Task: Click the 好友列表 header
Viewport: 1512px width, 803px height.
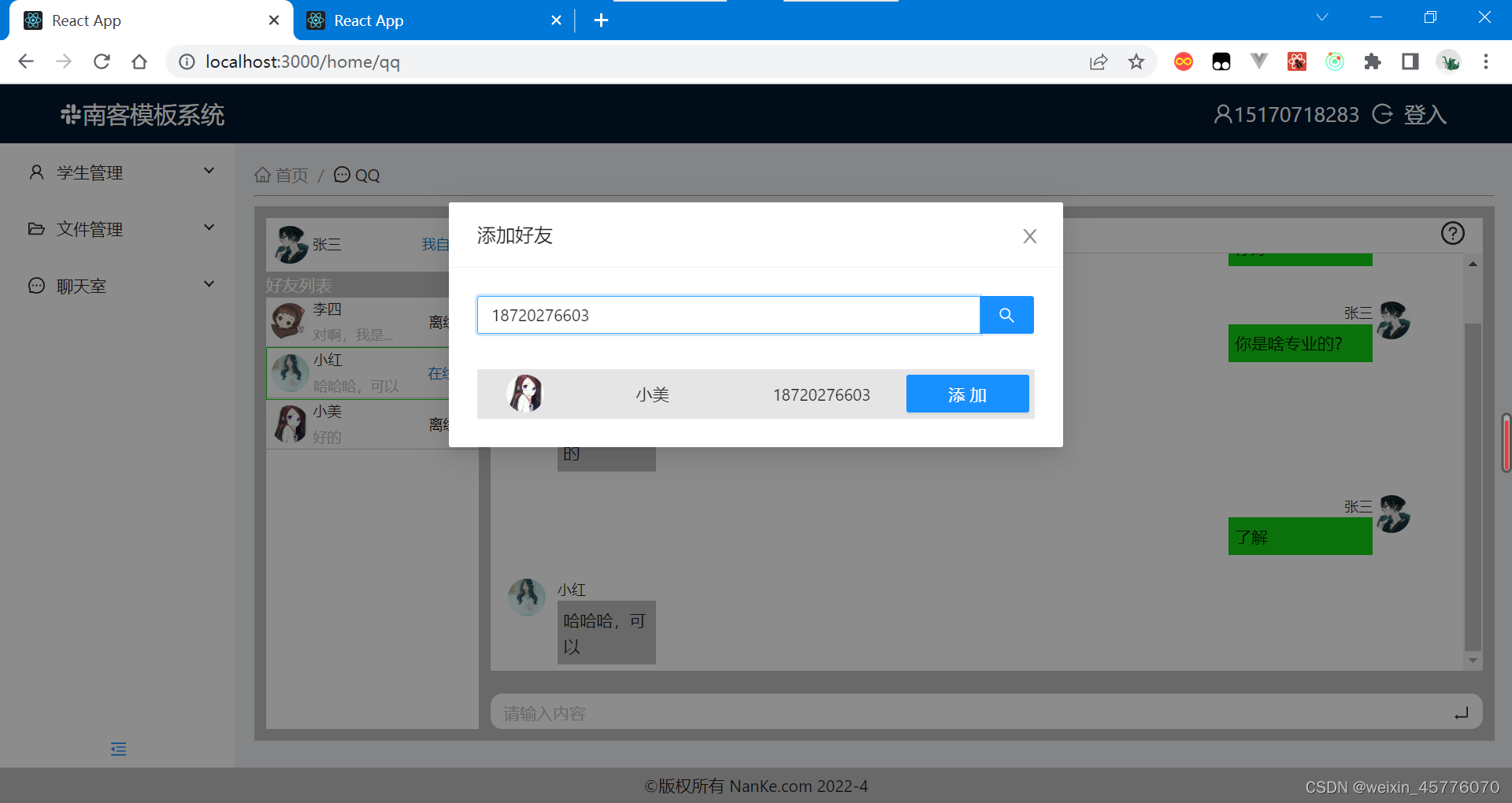Action: [298, 285]
